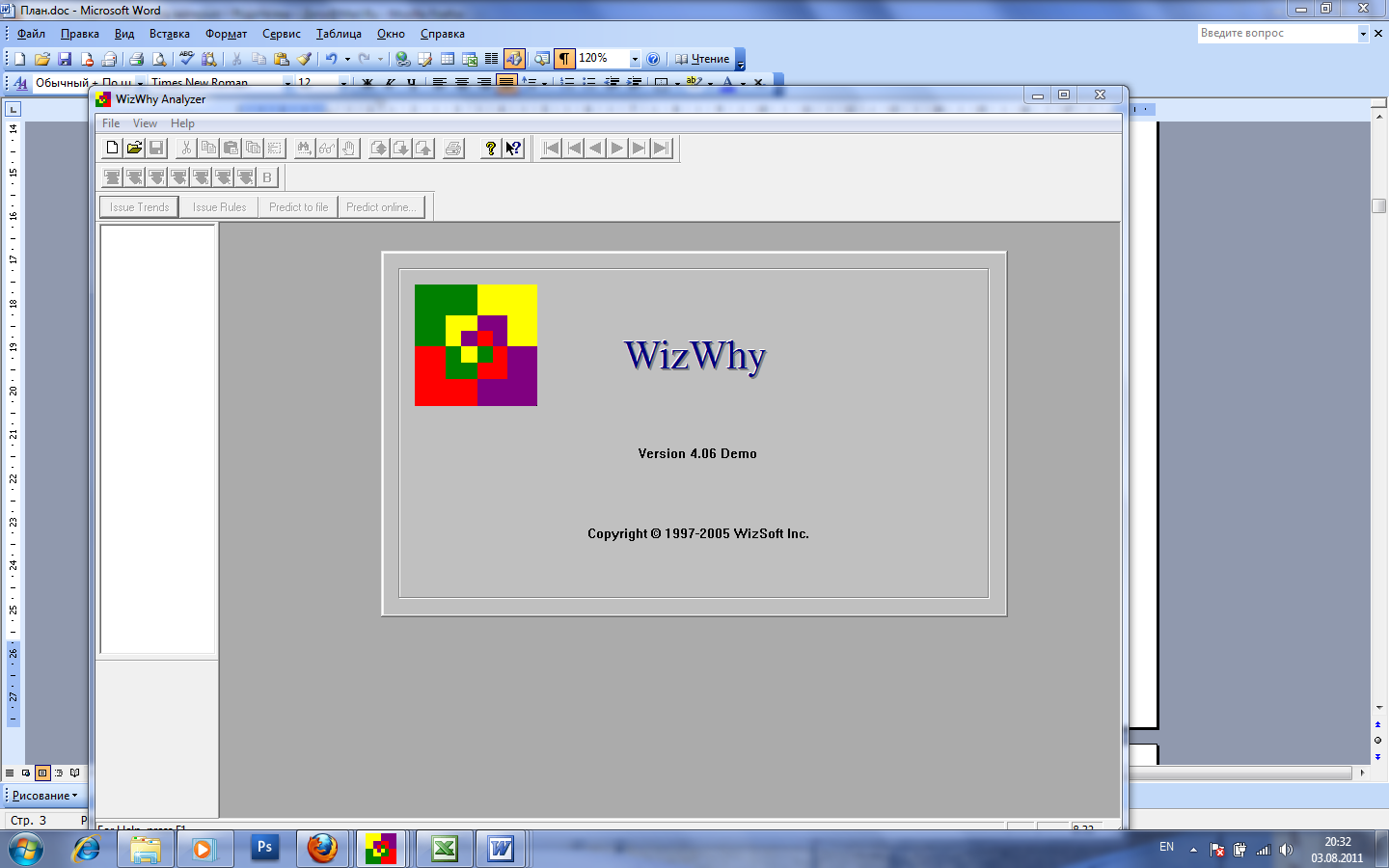Jump to first record in WizWhy navigation
The image size is (1389, 868).
tap(551, 148)
